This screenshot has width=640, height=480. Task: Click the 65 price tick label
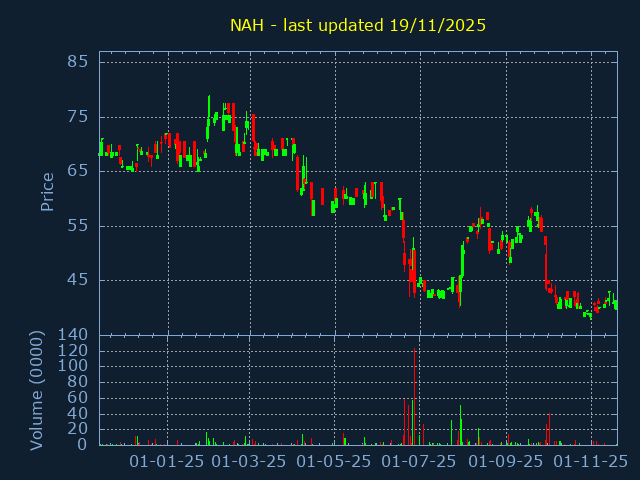pos(78,171)
